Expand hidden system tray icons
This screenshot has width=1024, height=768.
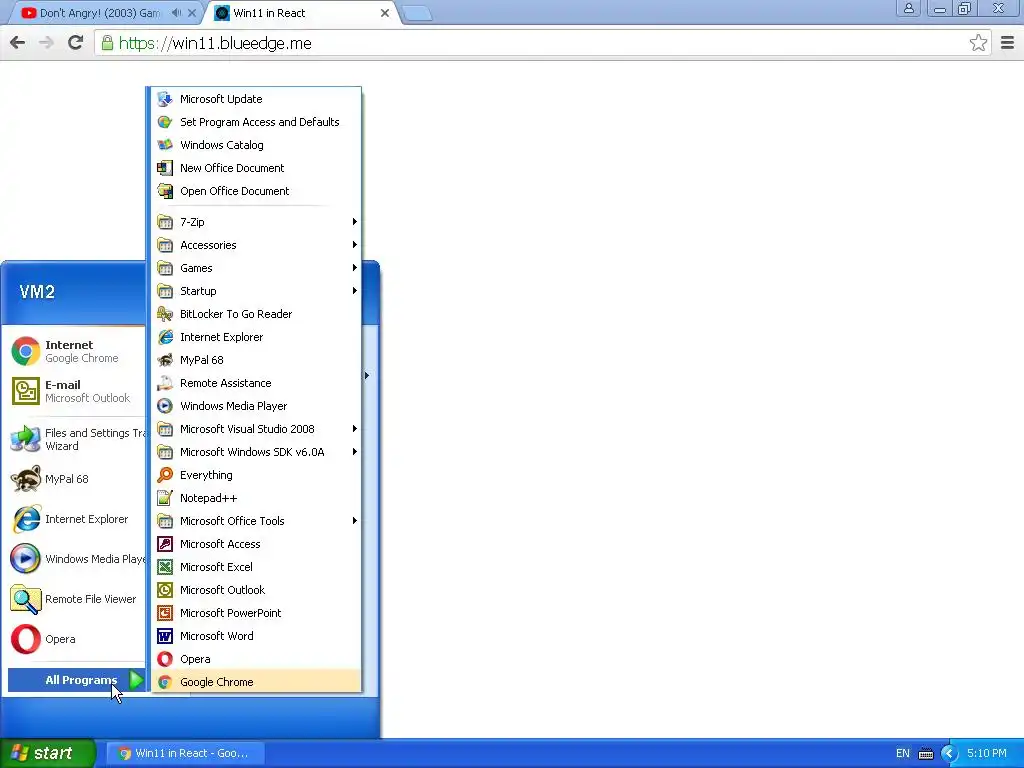[949, 753]
